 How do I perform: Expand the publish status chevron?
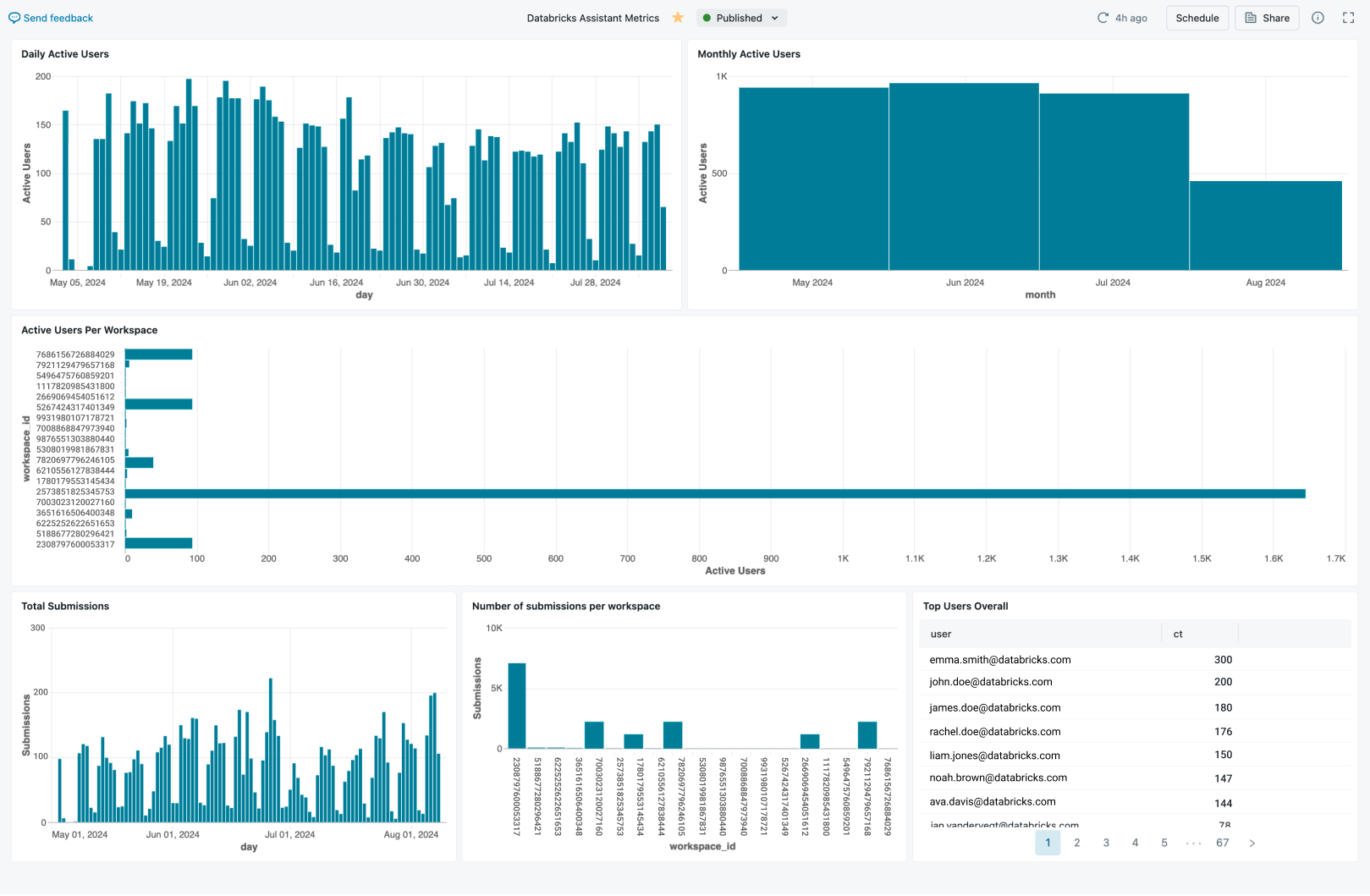tap(775, 17)
